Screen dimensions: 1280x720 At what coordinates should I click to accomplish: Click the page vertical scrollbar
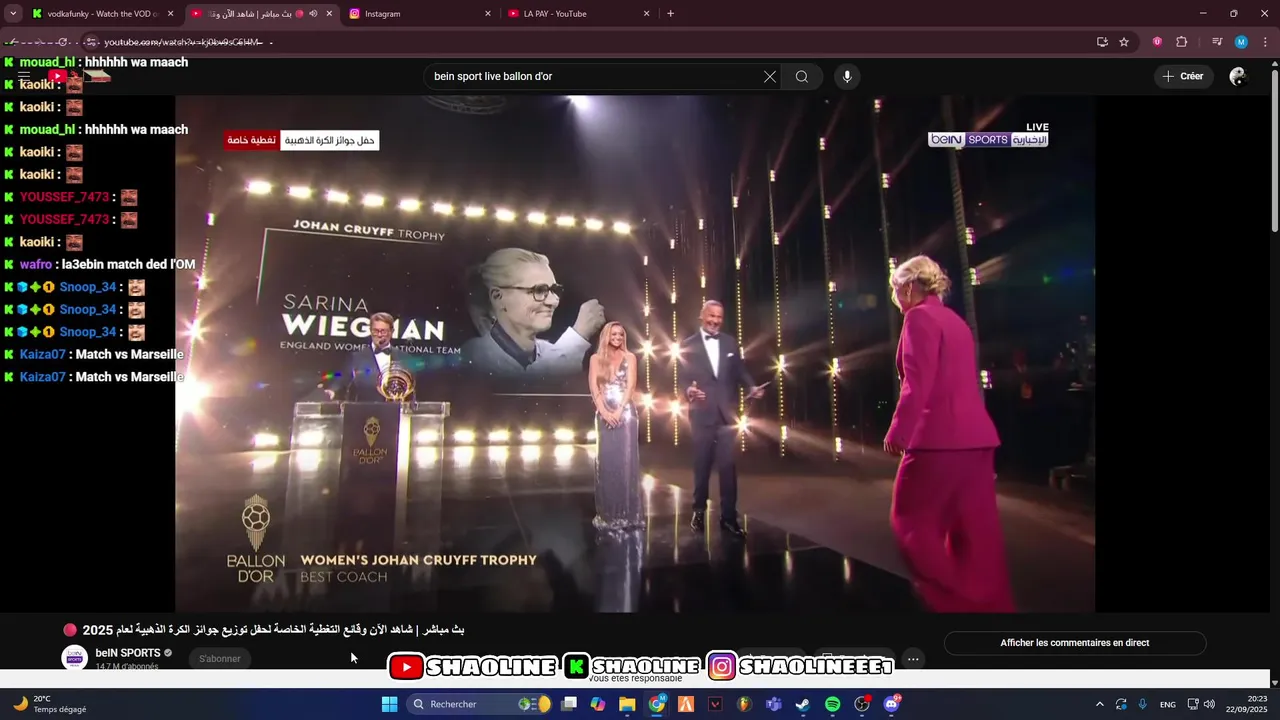tap(1274, 150)
